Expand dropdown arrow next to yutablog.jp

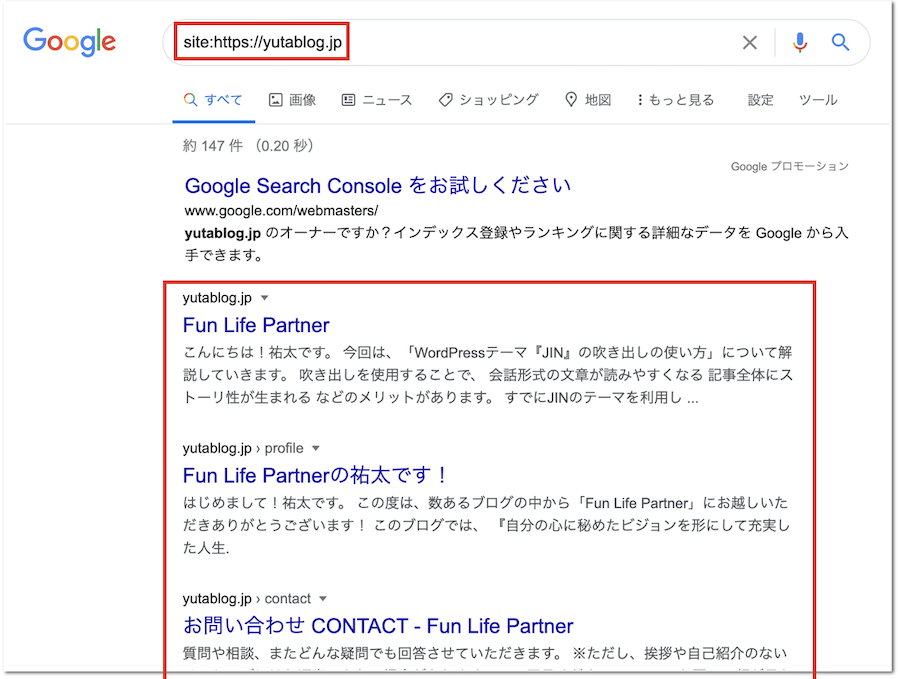point(265,298)
